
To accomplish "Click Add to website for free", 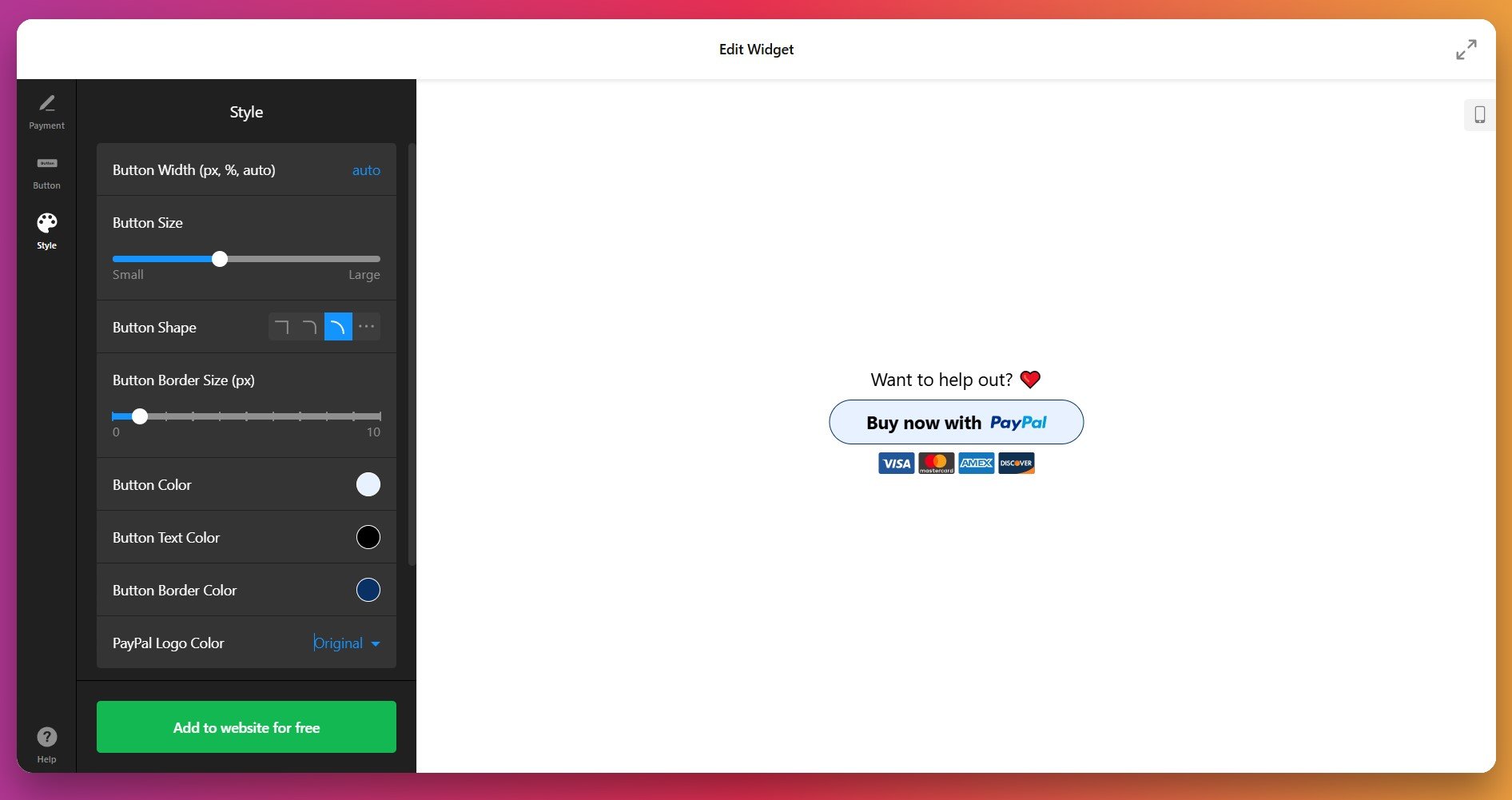I will click(x=245, y=726).
